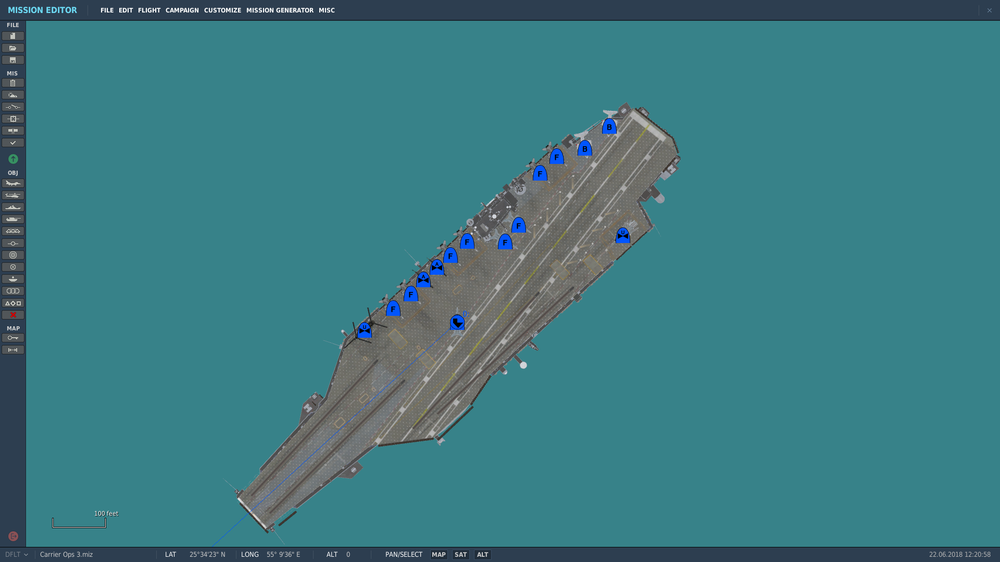Open the DFLT dropdown in status bar
1000x562 pixels.
coord(17,554)
